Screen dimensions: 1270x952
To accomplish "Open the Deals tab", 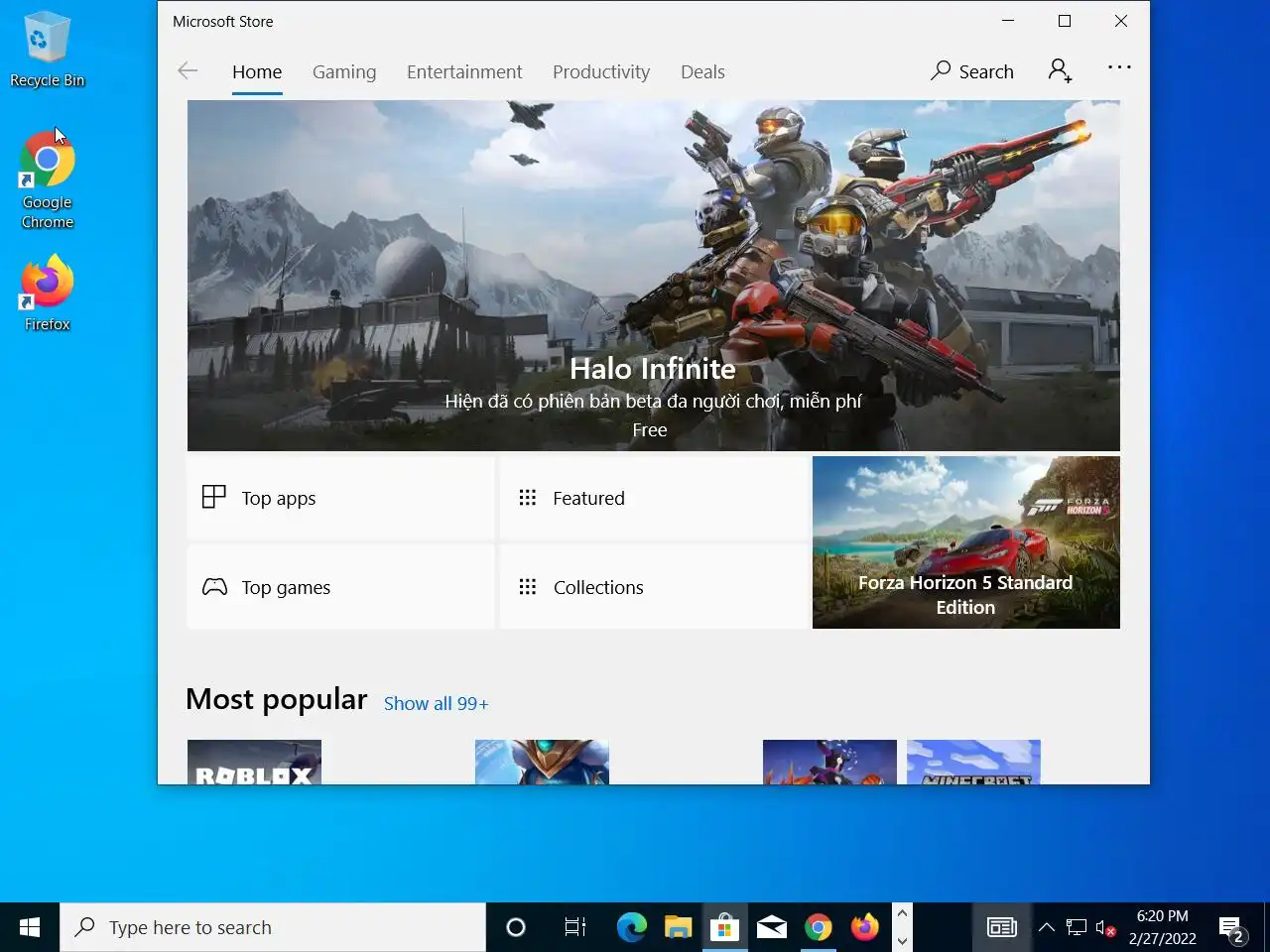I will (x=702, y=71).
